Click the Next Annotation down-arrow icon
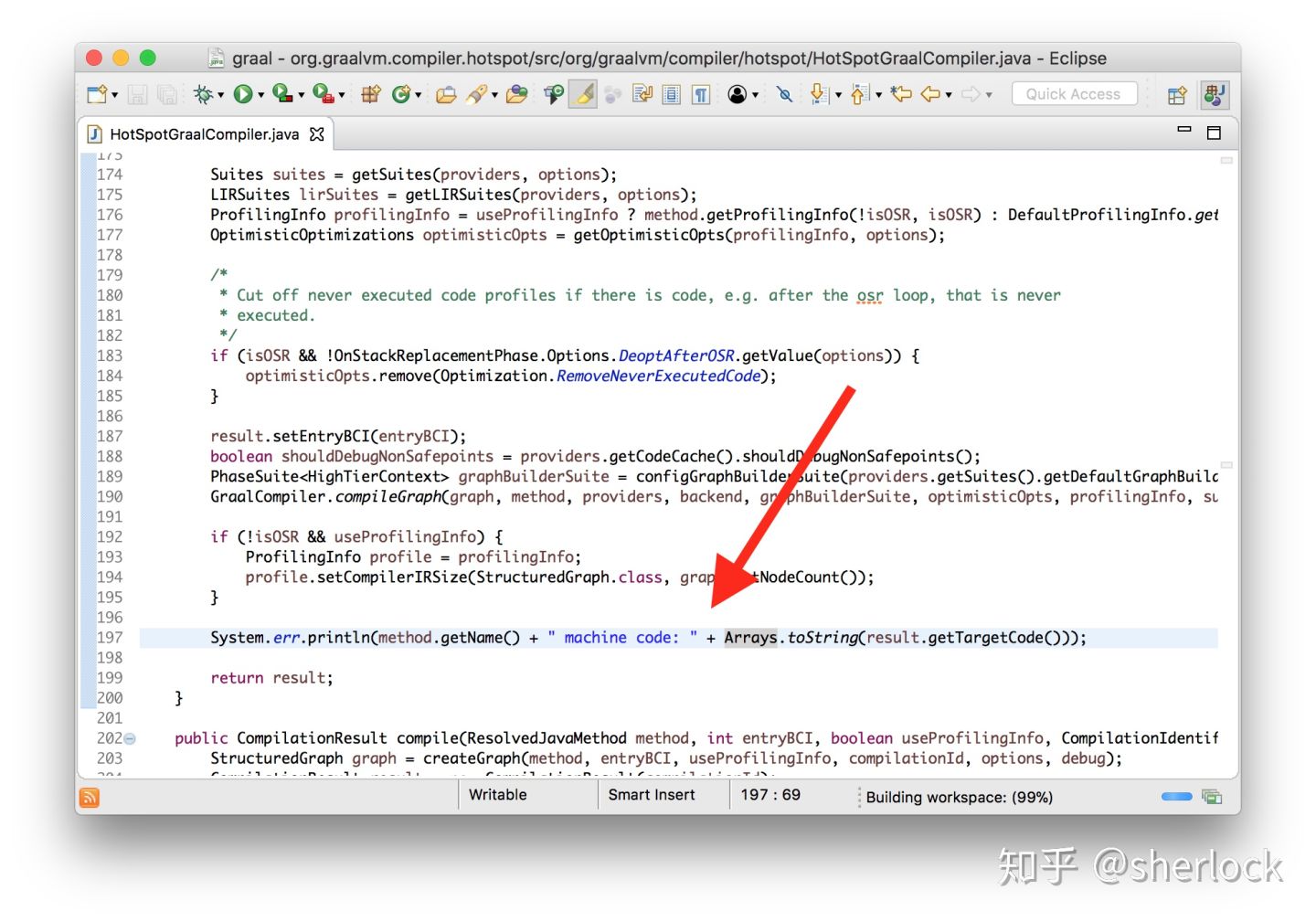The width and height of the screenshot is (1316, 922). tap(819, 94)
